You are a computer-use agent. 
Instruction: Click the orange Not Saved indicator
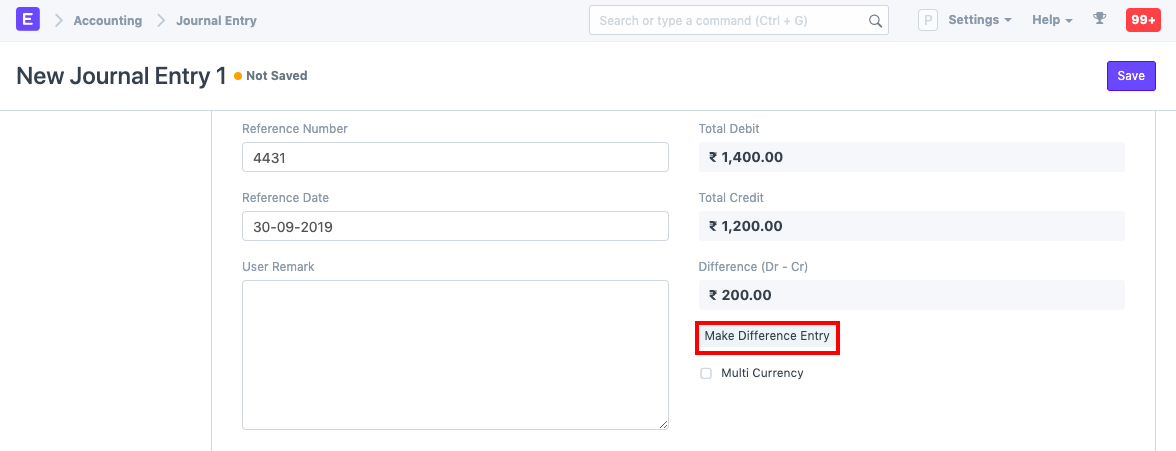tap(238, 76)
